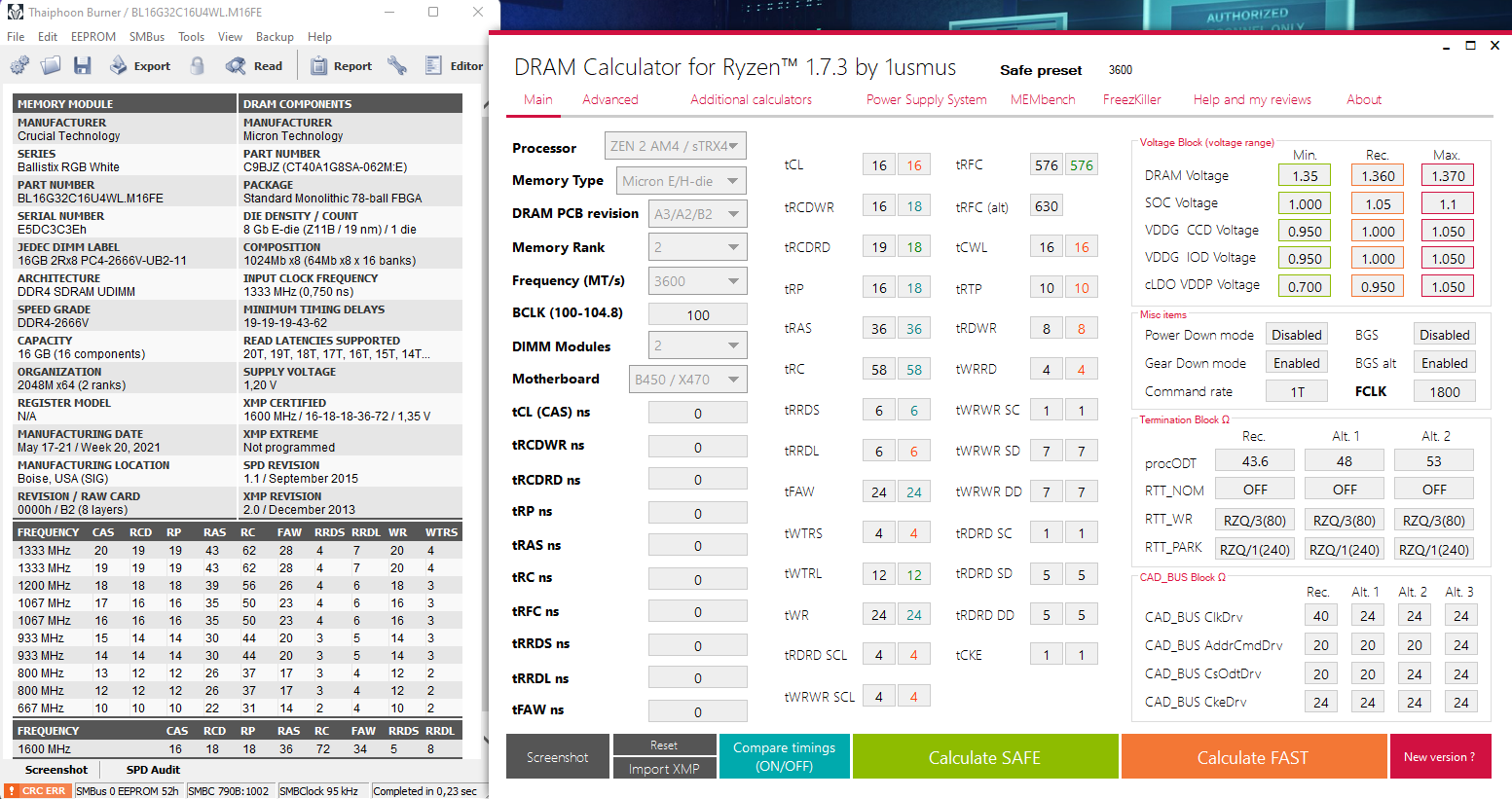Viewport: 1512px width, 799px height.
Task: Click the CRC ERR status indicator
Action: [37, 791]
